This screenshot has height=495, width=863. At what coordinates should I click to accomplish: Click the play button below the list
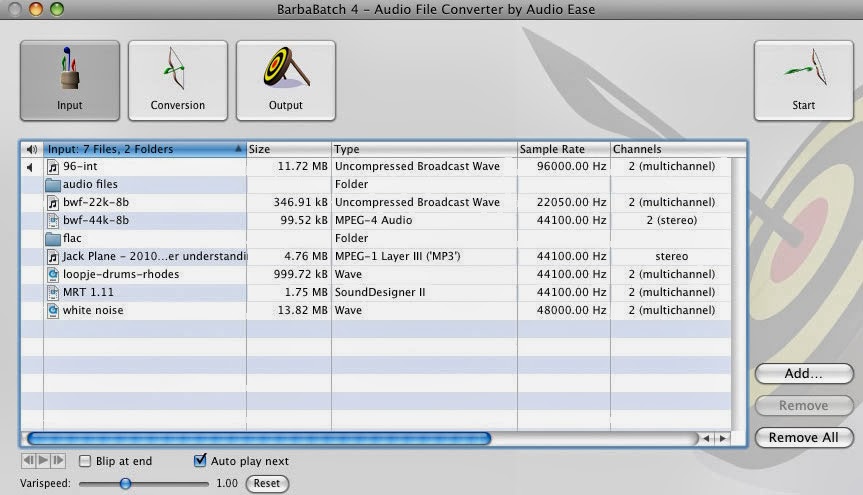pyautogui.click(x=44, y=461)
